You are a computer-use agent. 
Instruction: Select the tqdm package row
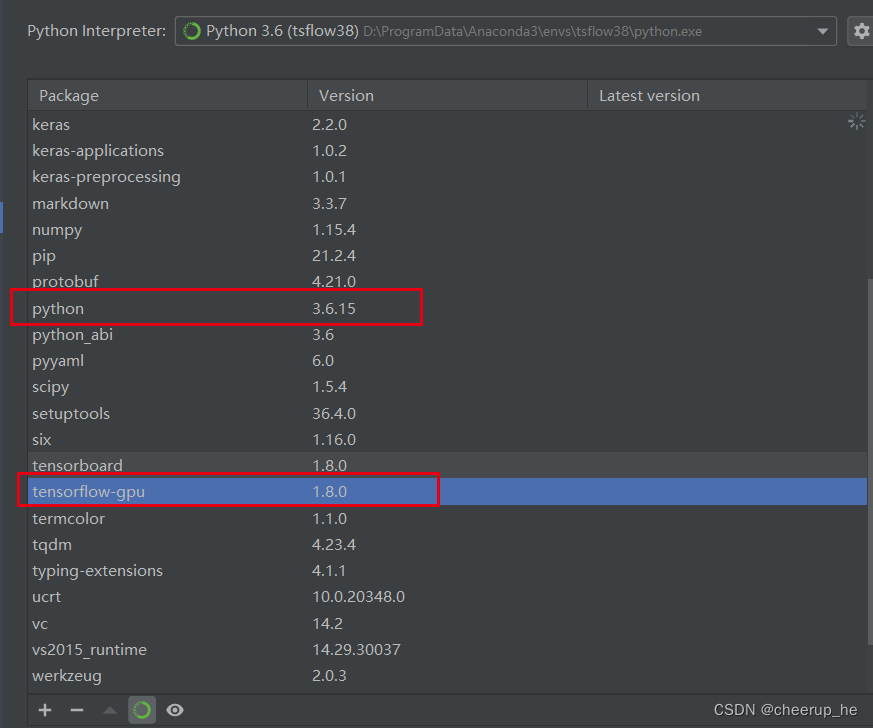pyautogui.click(x=447, y=544)
